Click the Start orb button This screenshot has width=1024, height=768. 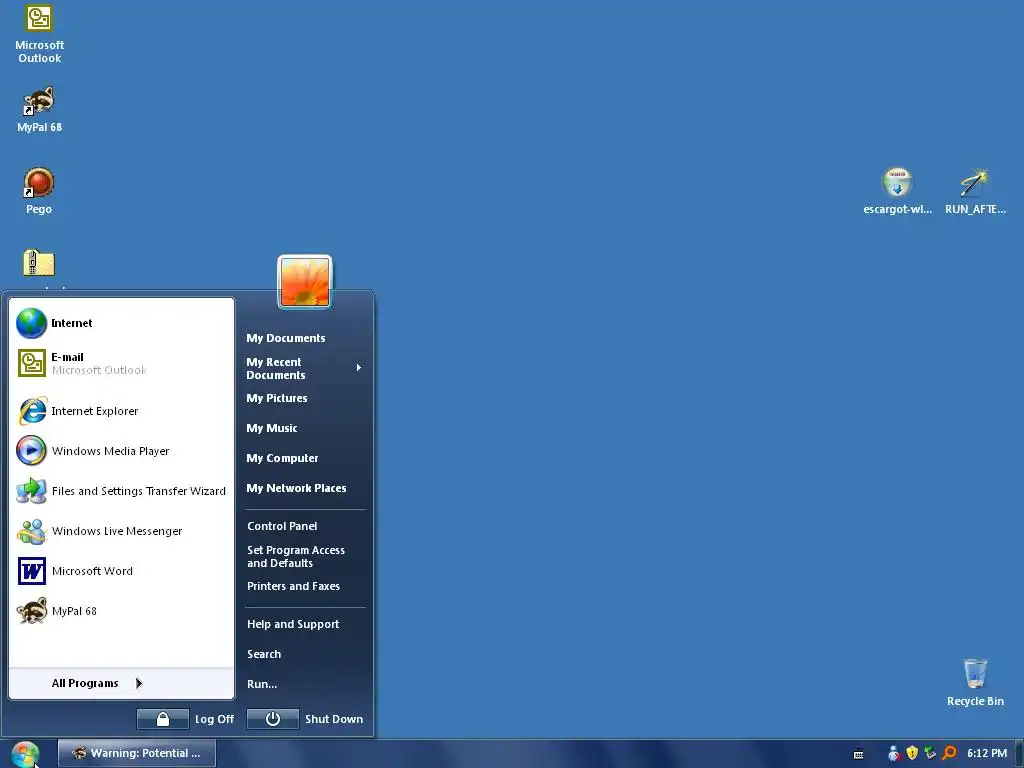click(x=25, y=754)
